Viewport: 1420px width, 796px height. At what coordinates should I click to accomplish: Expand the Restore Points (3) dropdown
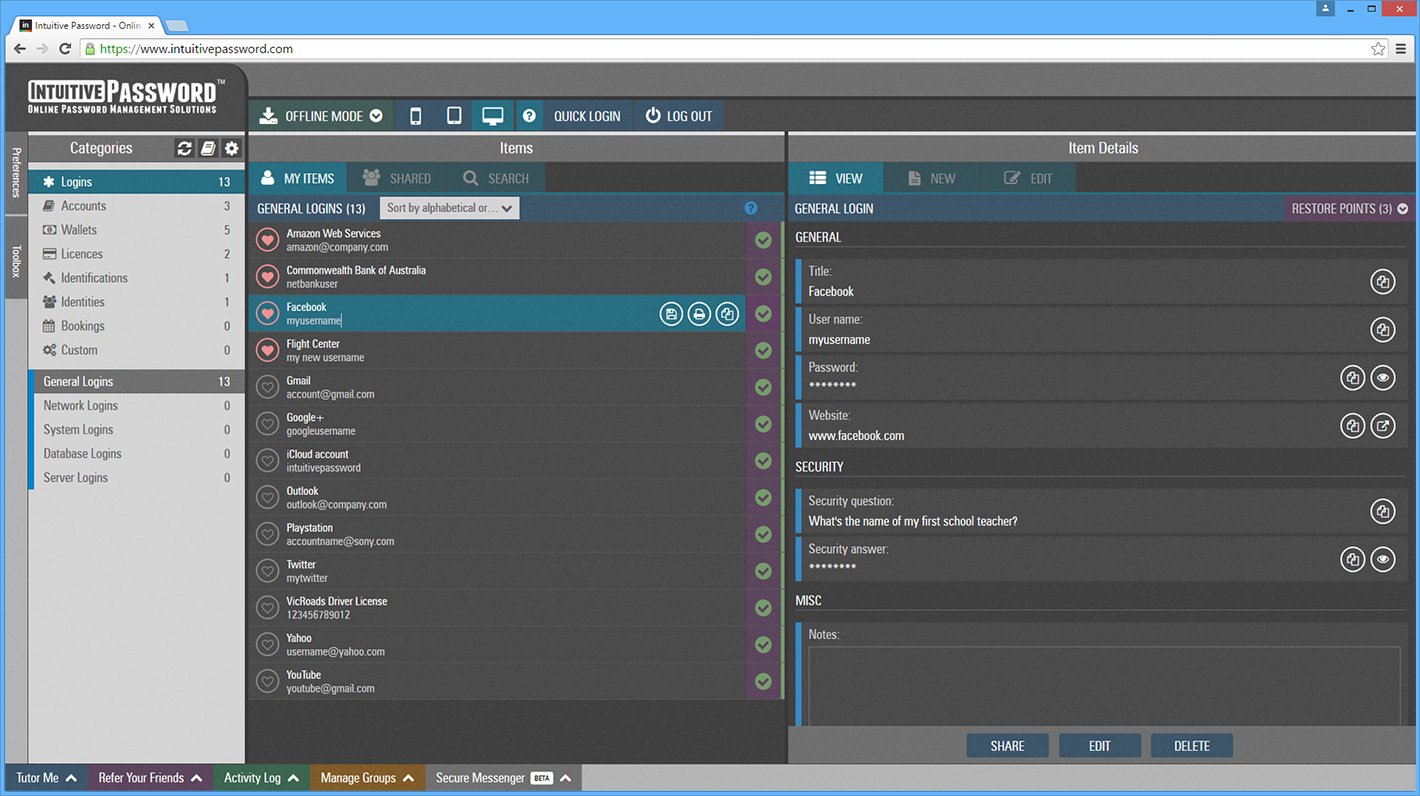pos(1350,209)
